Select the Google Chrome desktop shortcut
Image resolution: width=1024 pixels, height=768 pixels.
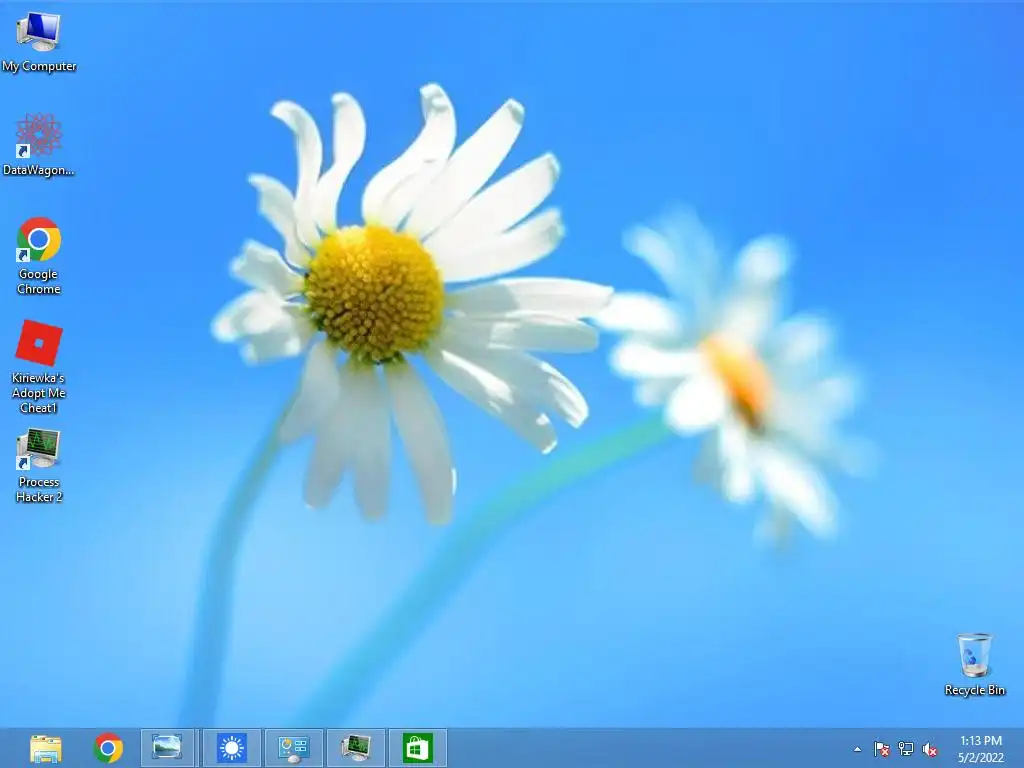39,256
